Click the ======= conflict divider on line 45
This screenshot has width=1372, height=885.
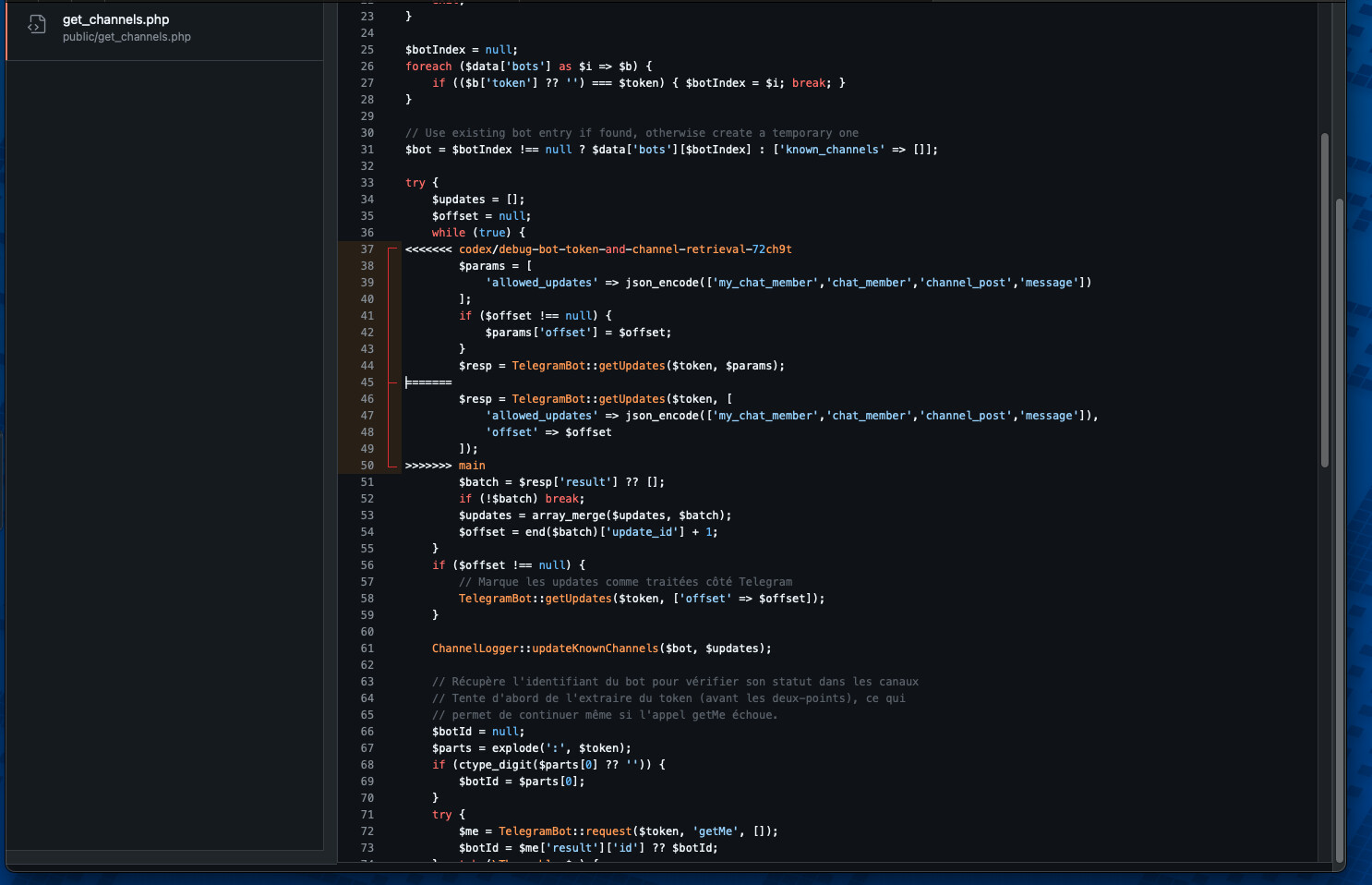(428, 382)
